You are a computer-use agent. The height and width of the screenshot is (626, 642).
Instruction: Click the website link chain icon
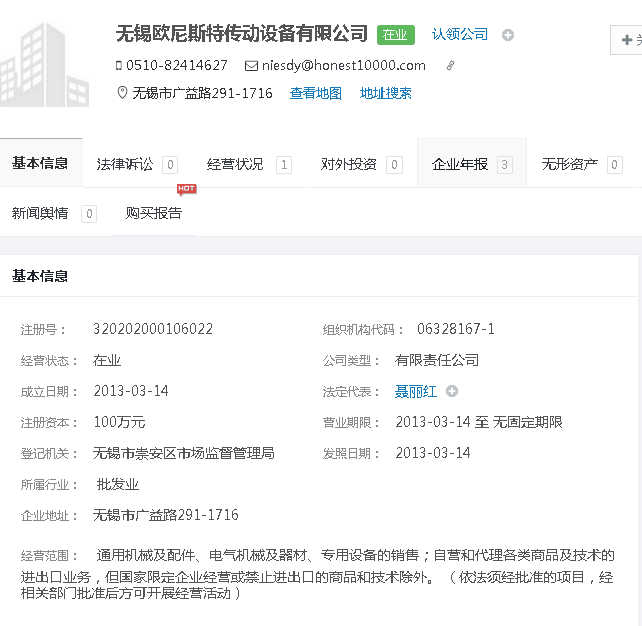(x=450, y=66)
